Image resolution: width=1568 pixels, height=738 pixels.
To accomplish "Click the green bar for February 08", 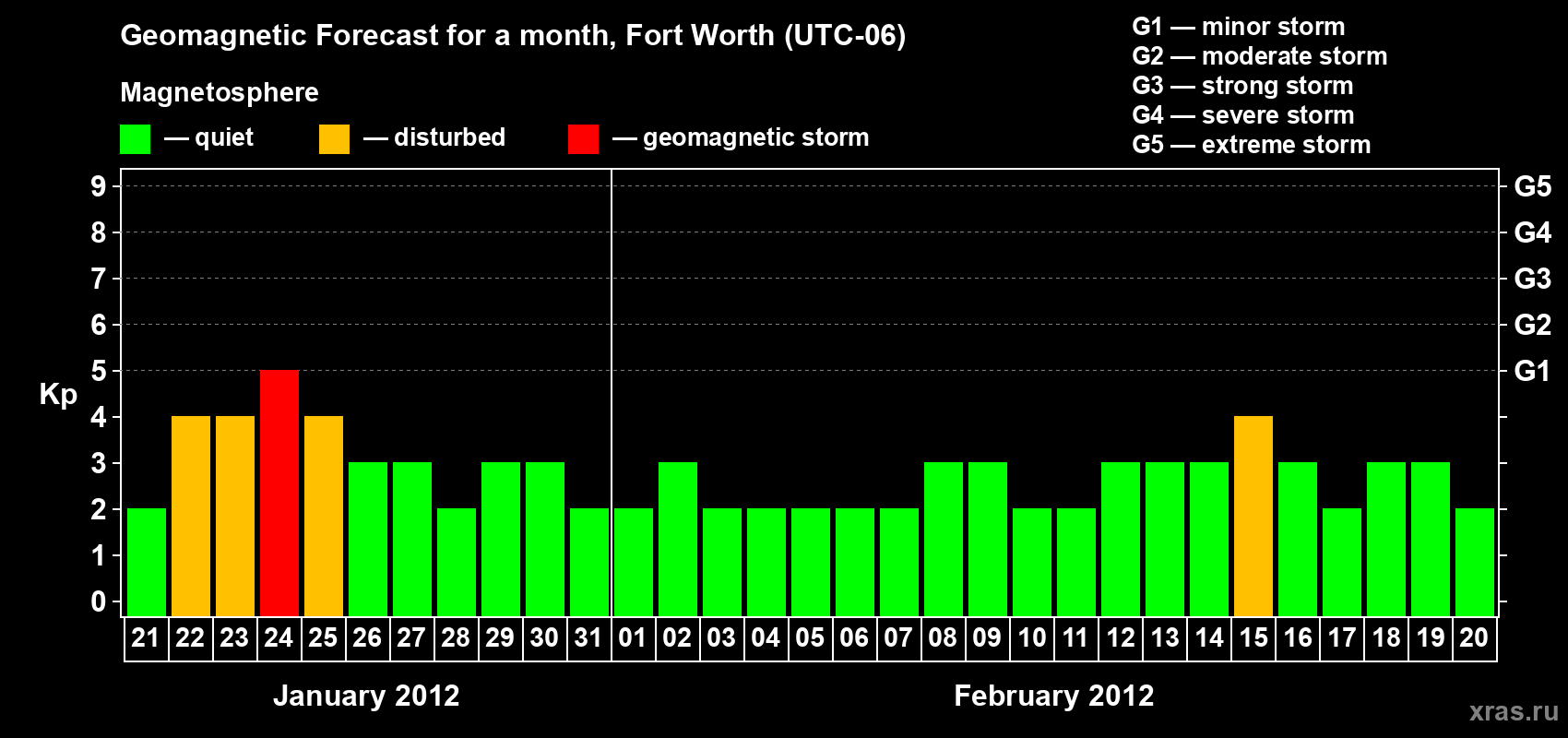I will (x=944, y=539).
